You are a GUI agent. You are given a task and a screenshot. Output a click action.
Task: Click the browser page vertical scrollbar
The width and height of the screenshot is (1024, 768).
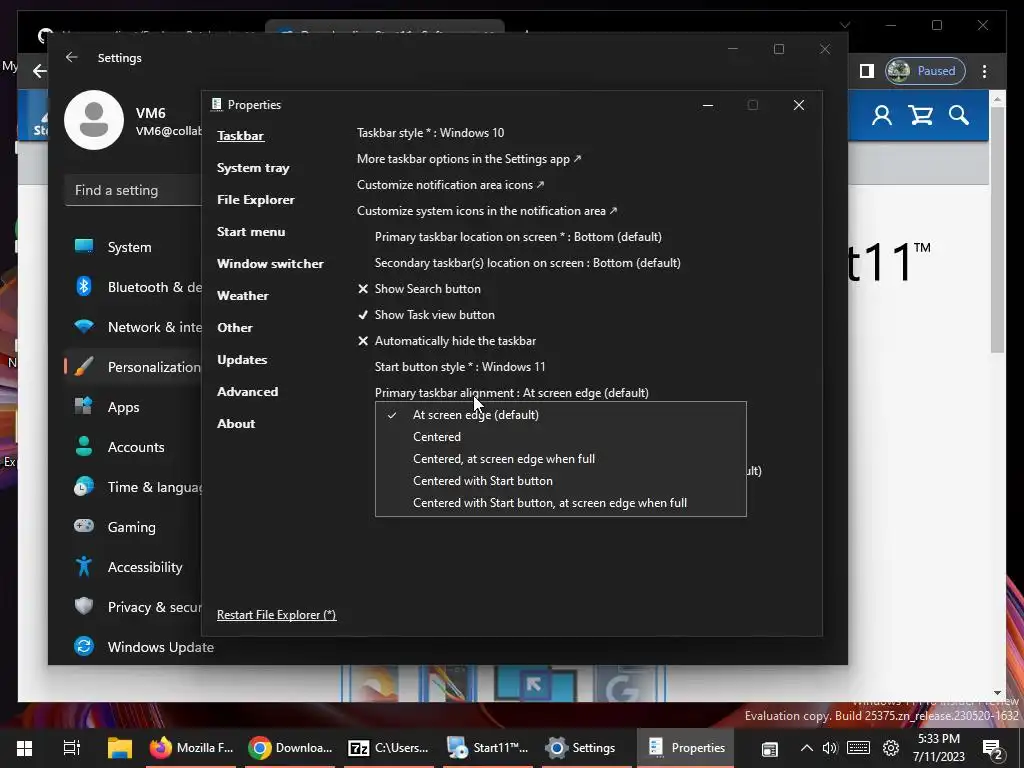(997, 229)
